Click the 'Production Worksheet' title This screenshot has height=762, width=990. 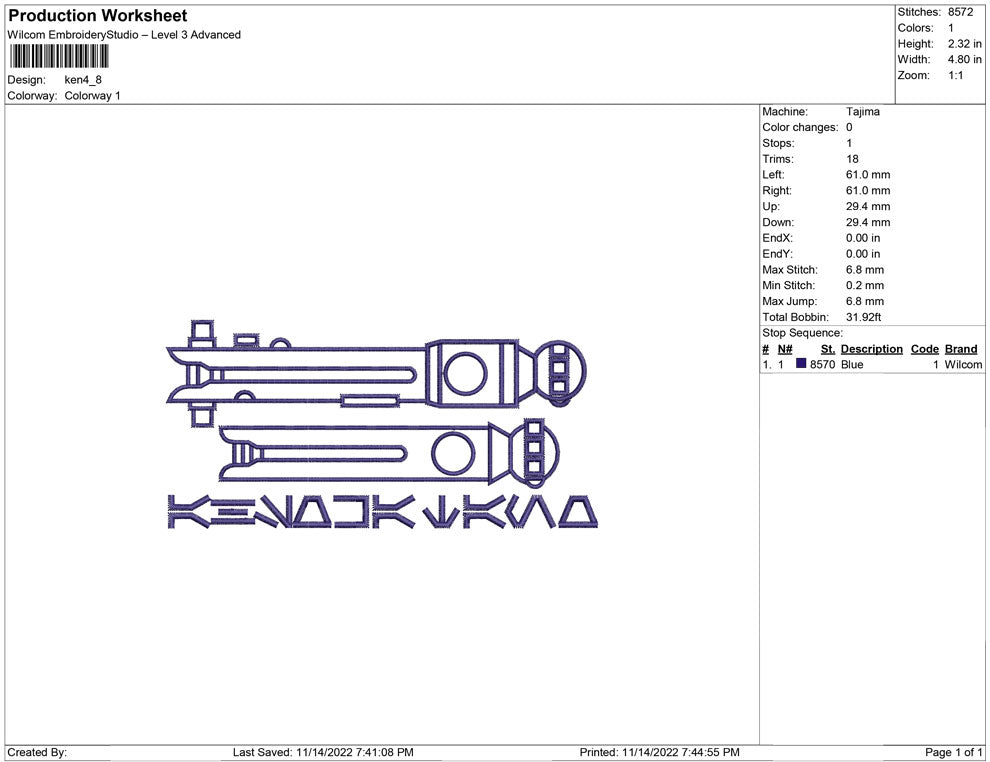(98, 15)
